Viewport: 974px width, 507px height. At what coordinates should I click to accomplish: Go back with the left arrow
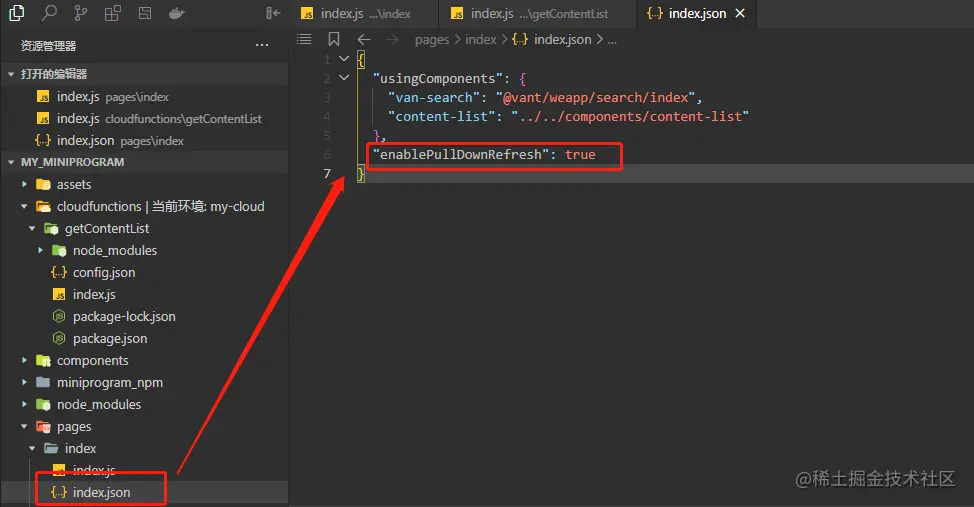[364, 40]
